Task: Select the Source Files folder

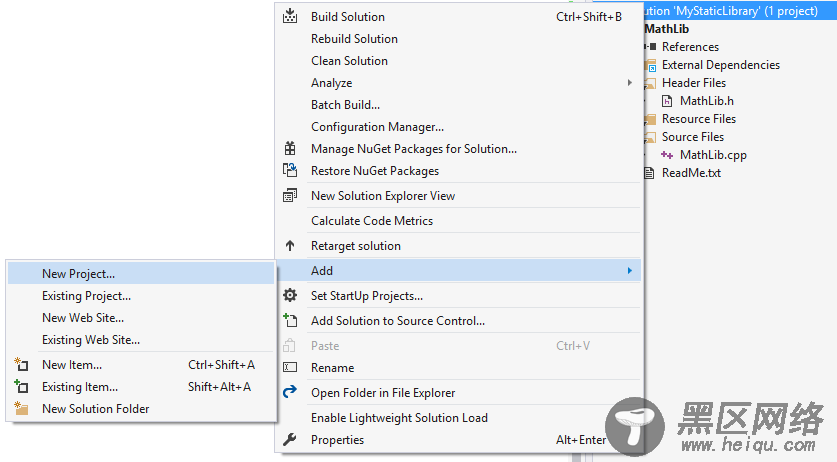Action: 693,137
